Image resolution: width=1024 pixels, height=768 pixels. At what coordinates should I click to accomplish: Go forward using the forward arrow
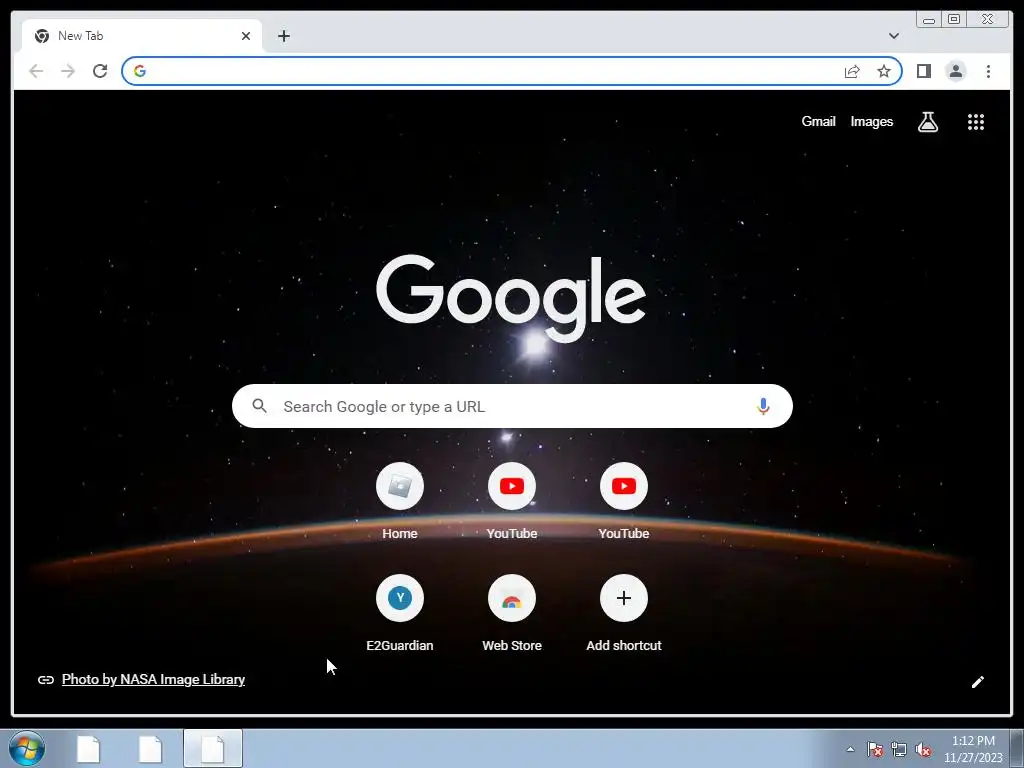pos(68,71)
